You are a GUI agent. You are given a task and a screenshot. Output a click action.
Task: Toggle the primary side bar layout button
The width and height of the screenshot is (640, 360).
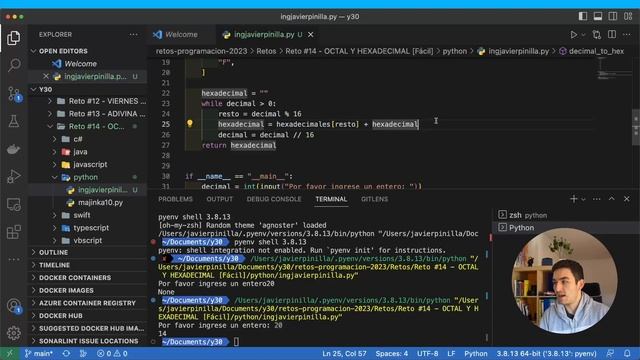tap(583, 16)
